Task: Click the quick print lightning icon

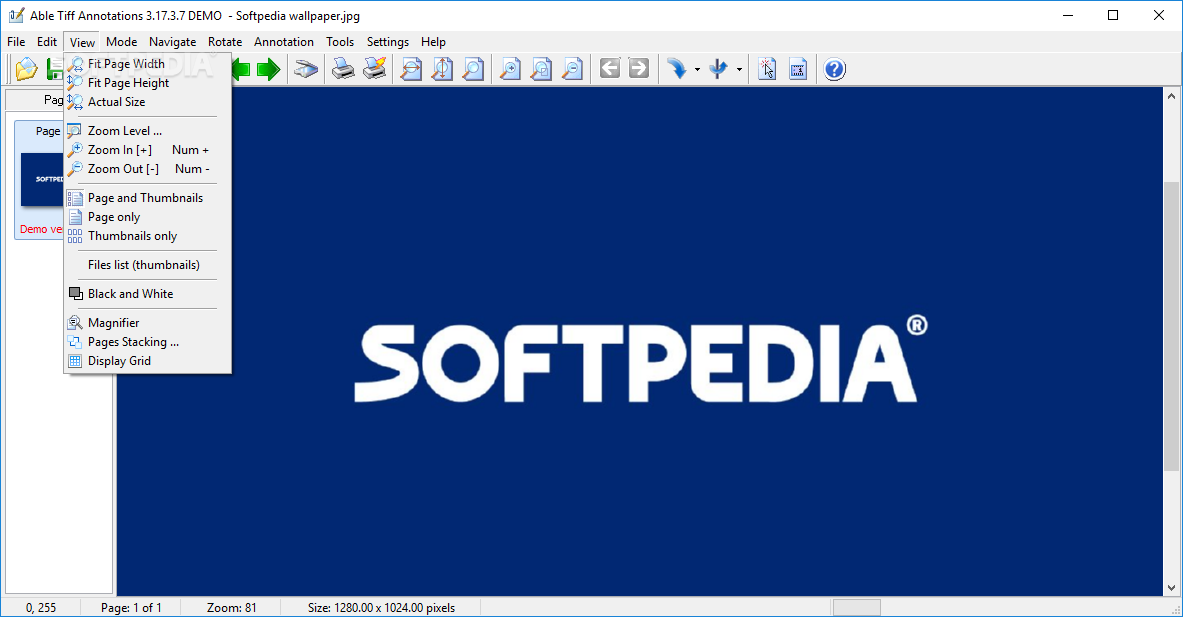Action: (374, 69)
